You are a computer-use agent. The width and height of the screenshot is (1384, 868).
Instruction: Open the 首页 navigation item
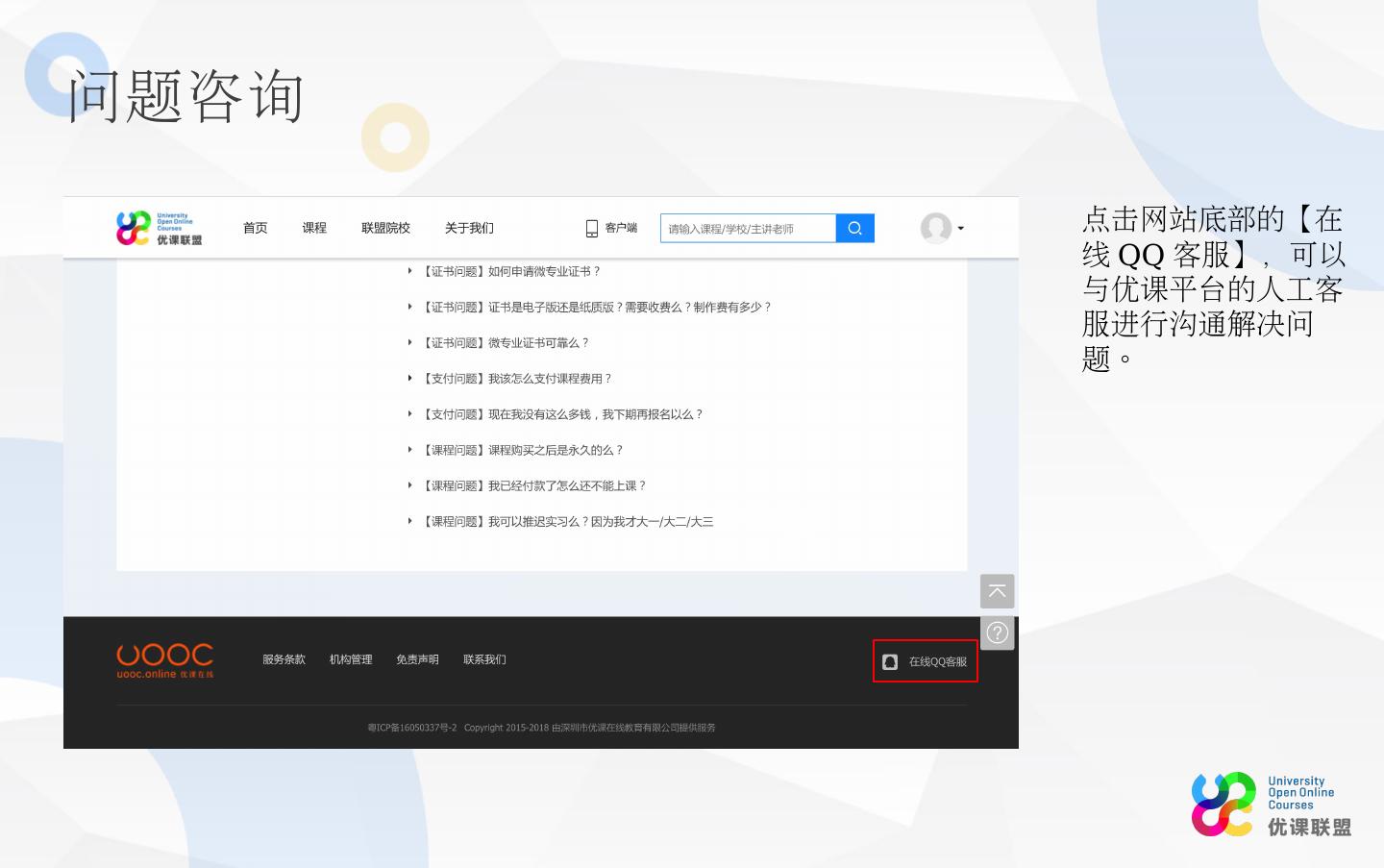[x=255, y=228]
